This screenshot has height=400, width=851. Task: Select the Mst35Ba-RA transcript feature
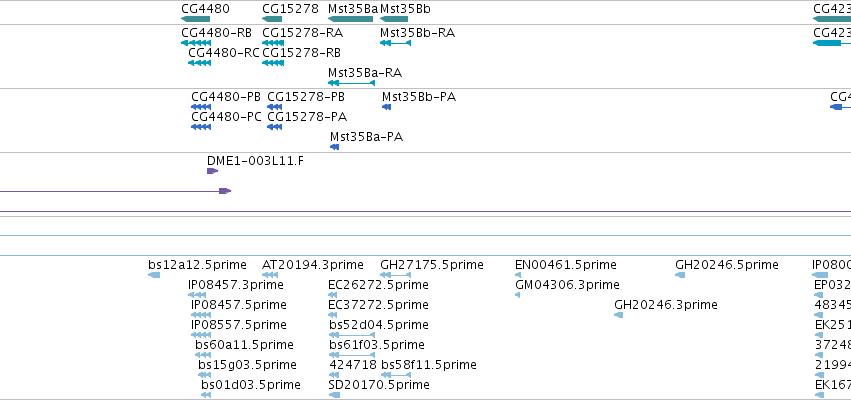pyautogui.click(x=351, y=83)
